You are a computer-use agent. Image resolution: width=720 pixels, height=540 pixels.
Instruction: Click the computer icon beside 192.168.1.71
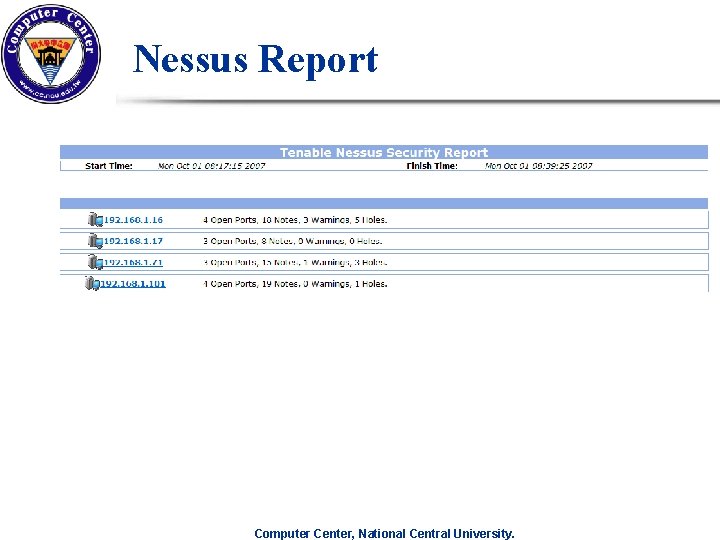[x=95, y=262]
